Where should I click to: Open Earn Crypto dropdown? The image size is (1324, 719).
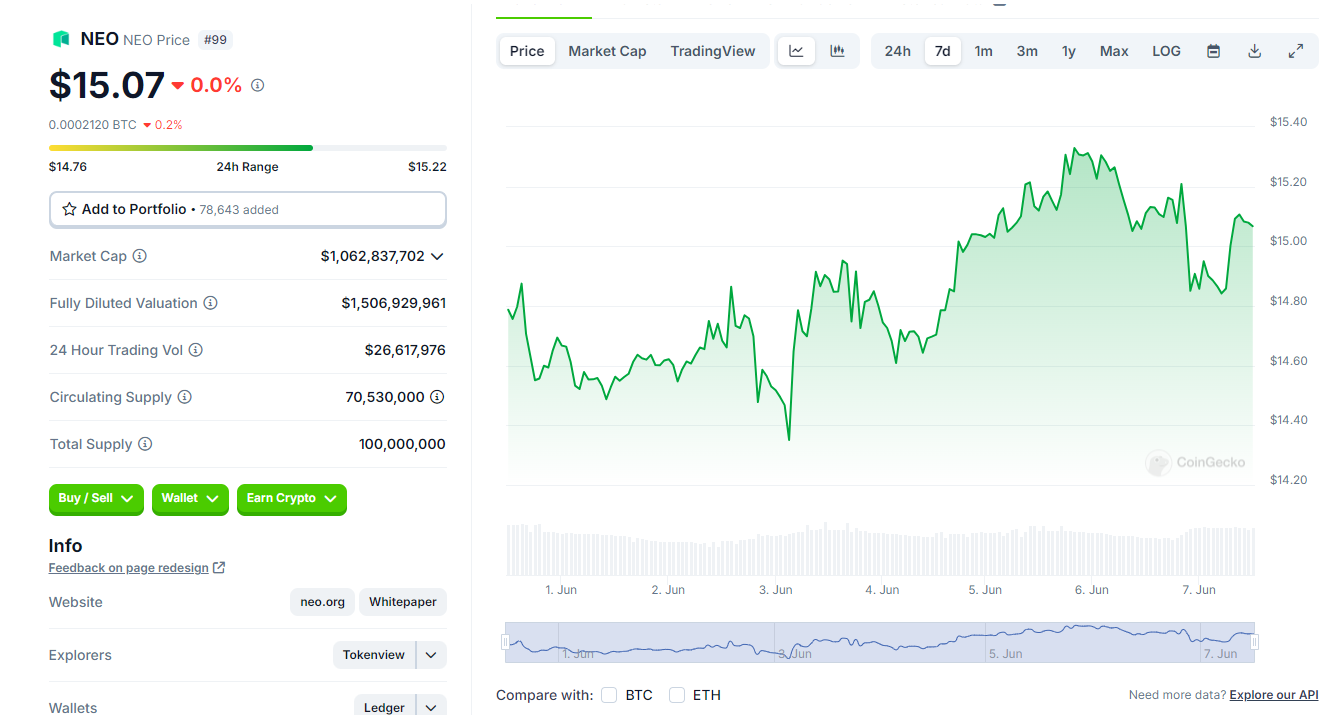pyautogui.click(x=292, y=499)
